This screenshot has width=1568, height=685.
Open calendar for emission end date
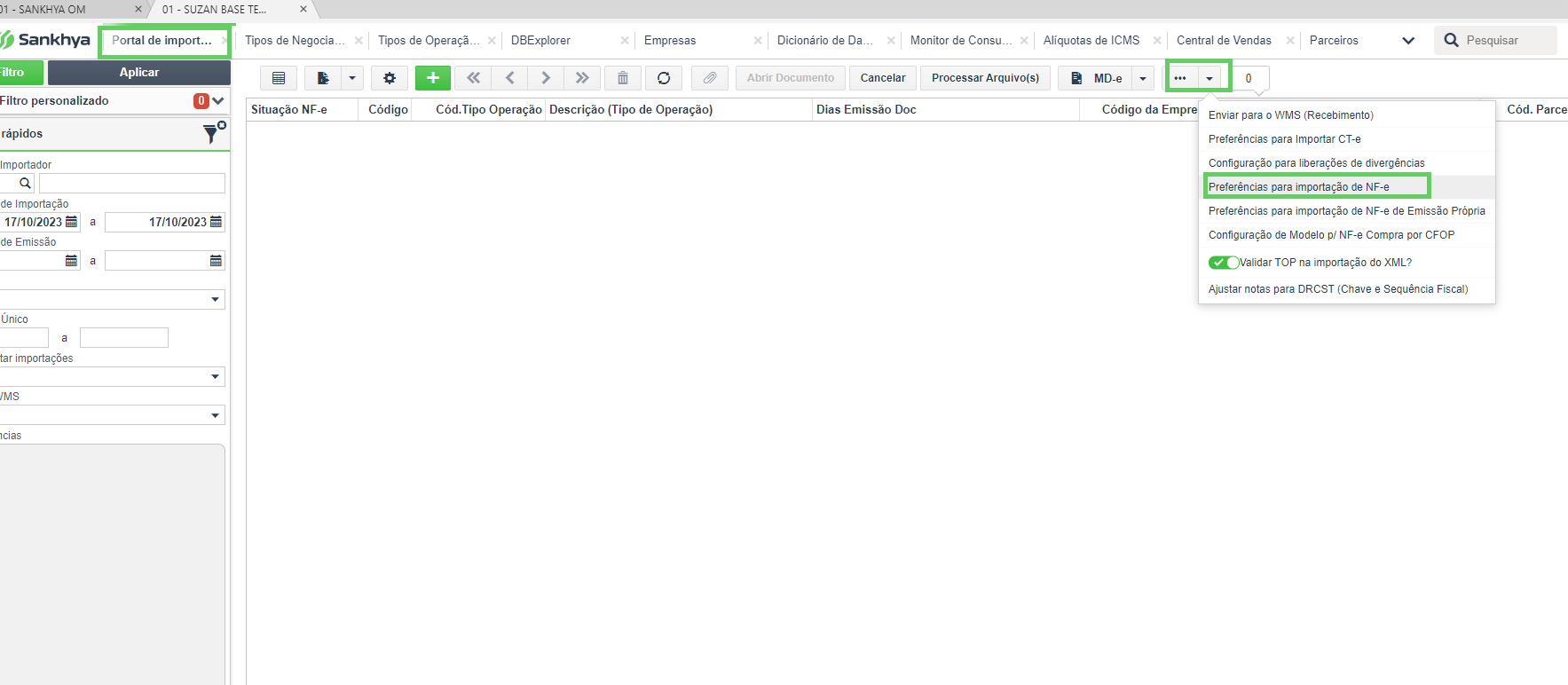click(216, 261)
